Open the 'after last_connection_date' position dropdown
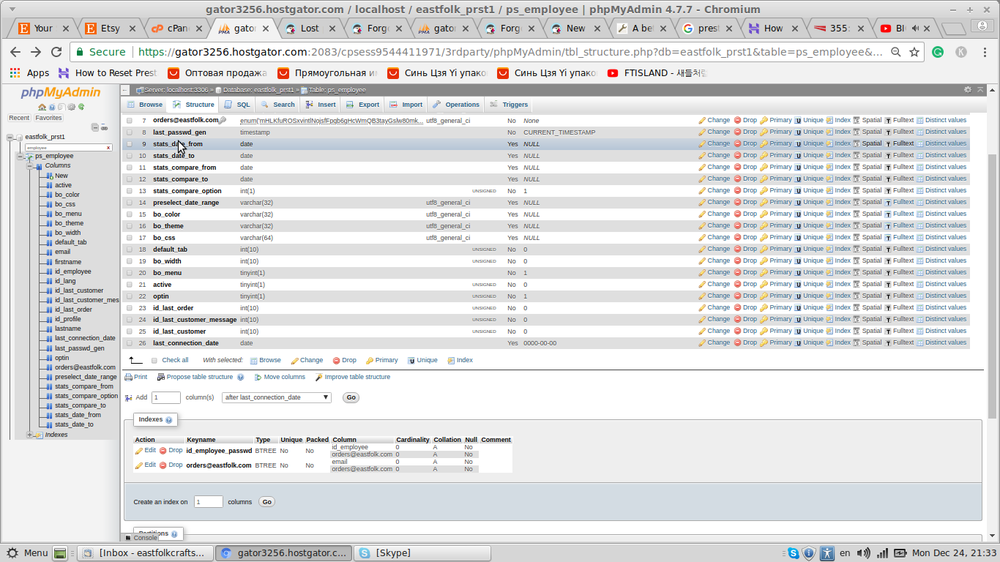This screenshot has width=1000, height=562. (276, 397)
